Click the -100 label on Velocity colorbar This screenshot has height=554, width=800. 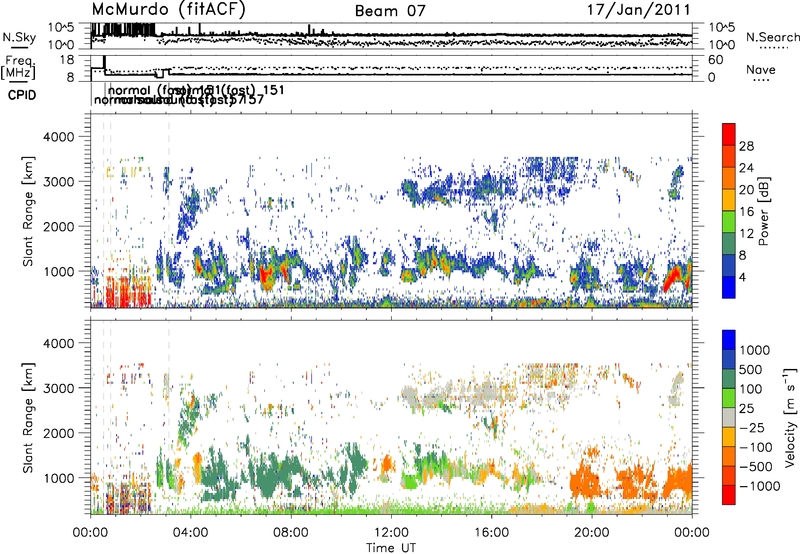(x=756, y=447)
